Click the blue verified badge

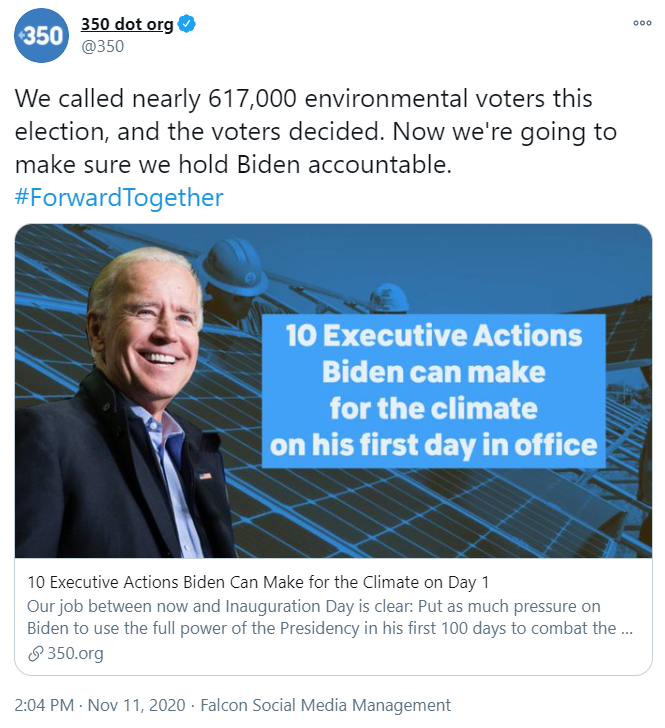(x=186, y=25)
